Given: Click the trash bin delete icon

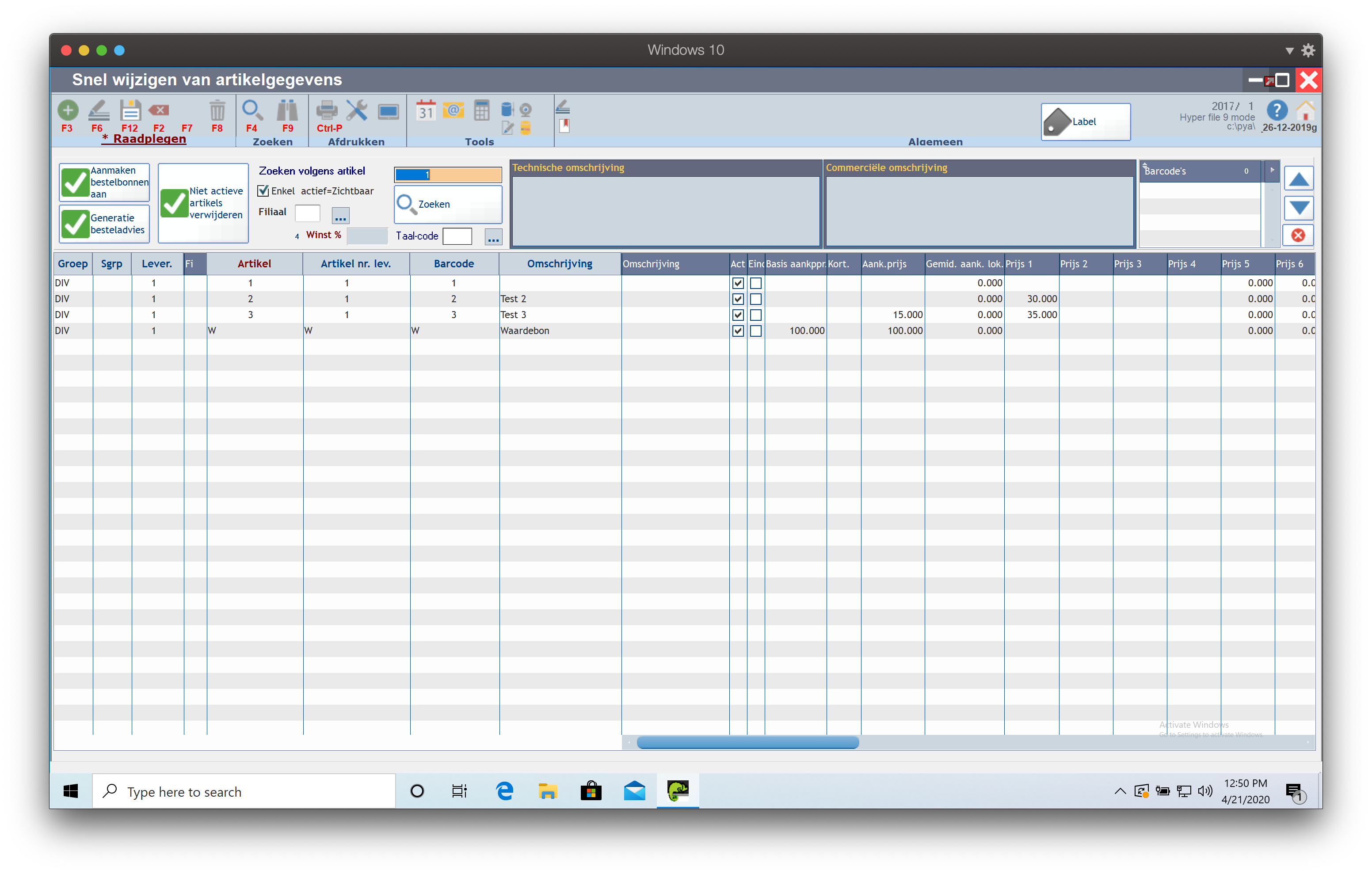Looking at the screenshot, I should point(217,110).
